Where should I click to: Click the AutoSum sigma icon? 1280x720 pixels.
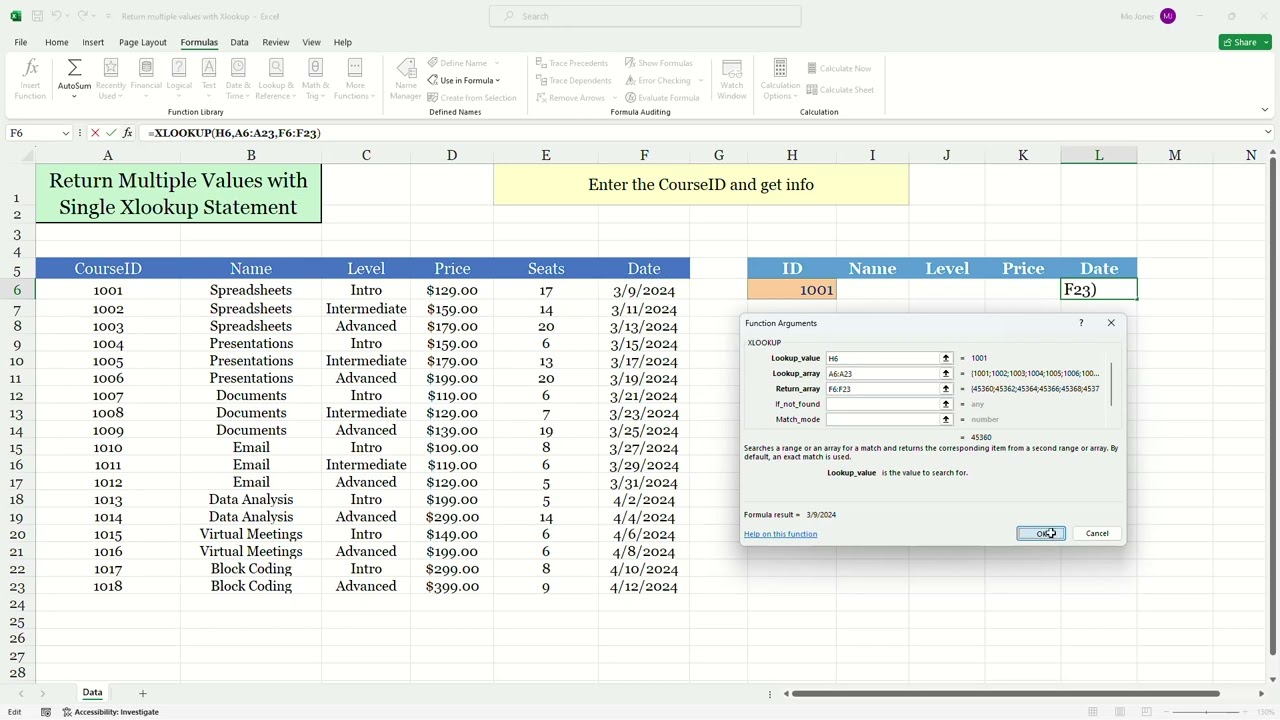point(74,68)
